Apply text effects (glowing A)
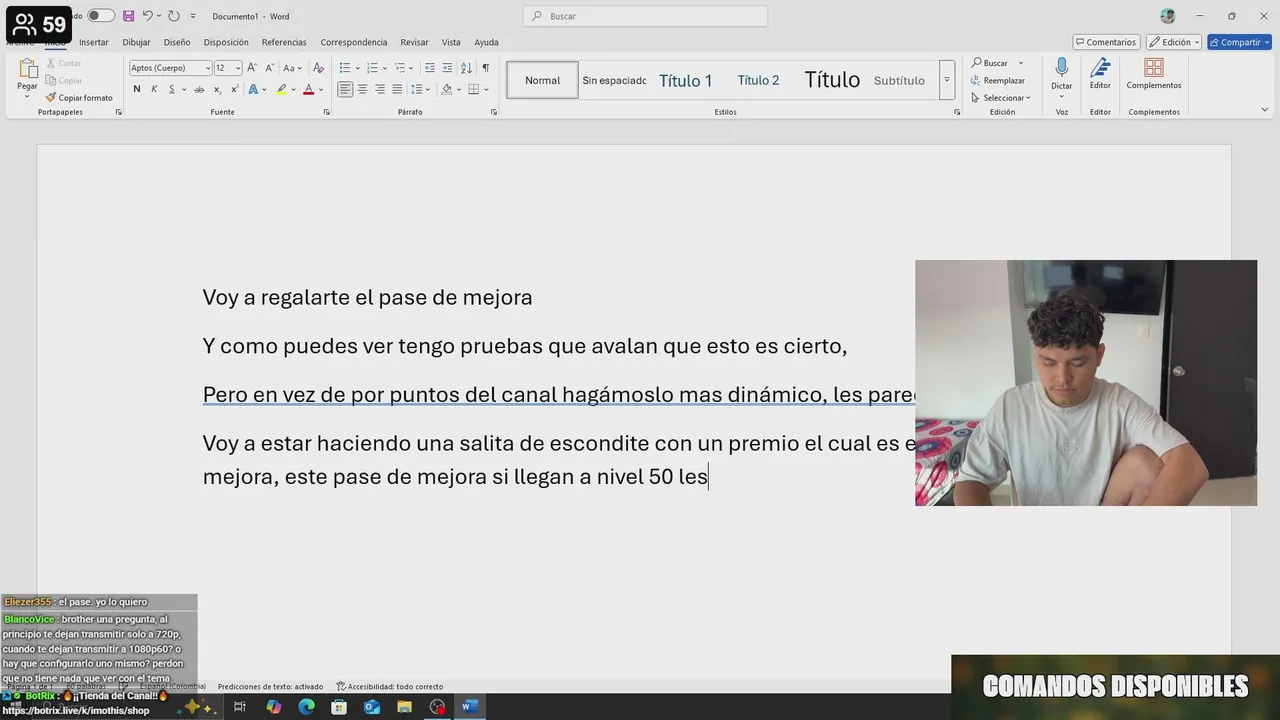Screen dimensions: 1280x720 [x=253, y=89]
